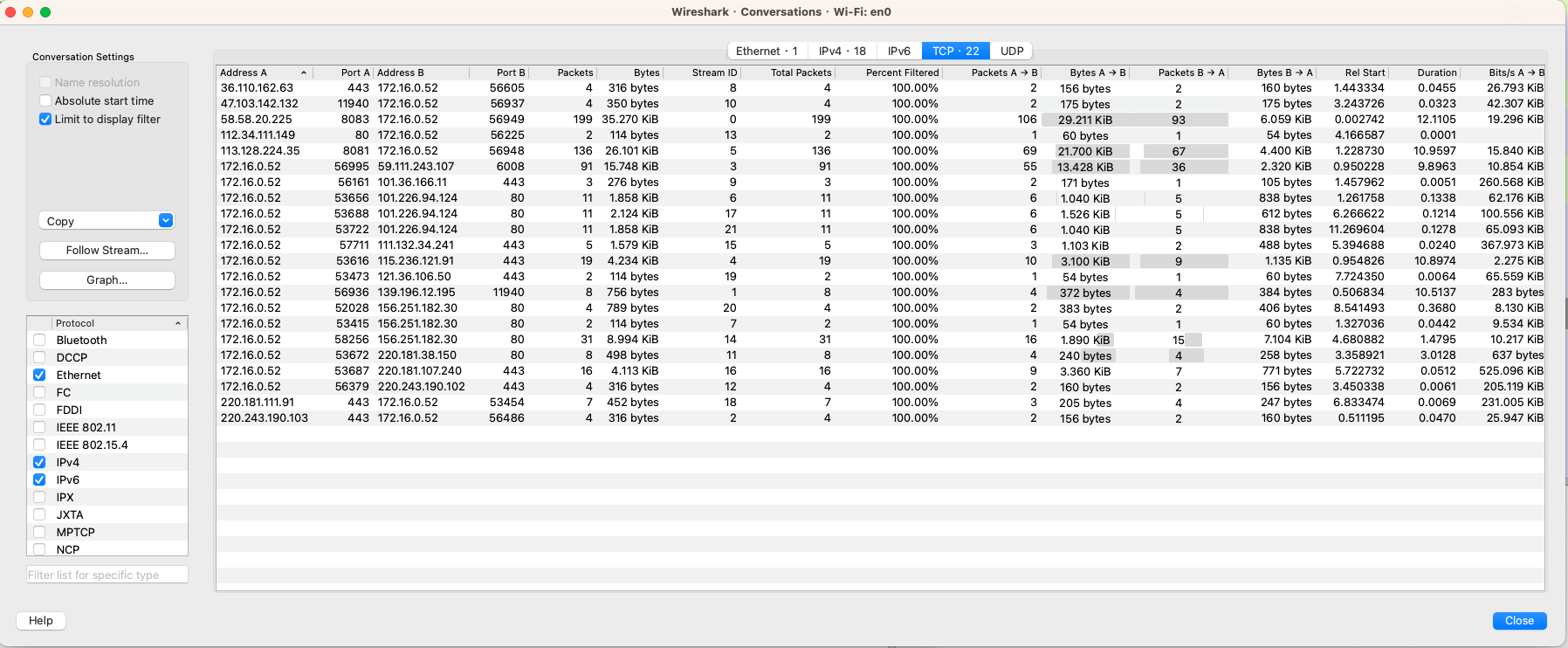This screenshot has height=648, width=1568.
Task: Click the 21.700 KiB Bytes A→B cell
Action: coord(1085,151)
